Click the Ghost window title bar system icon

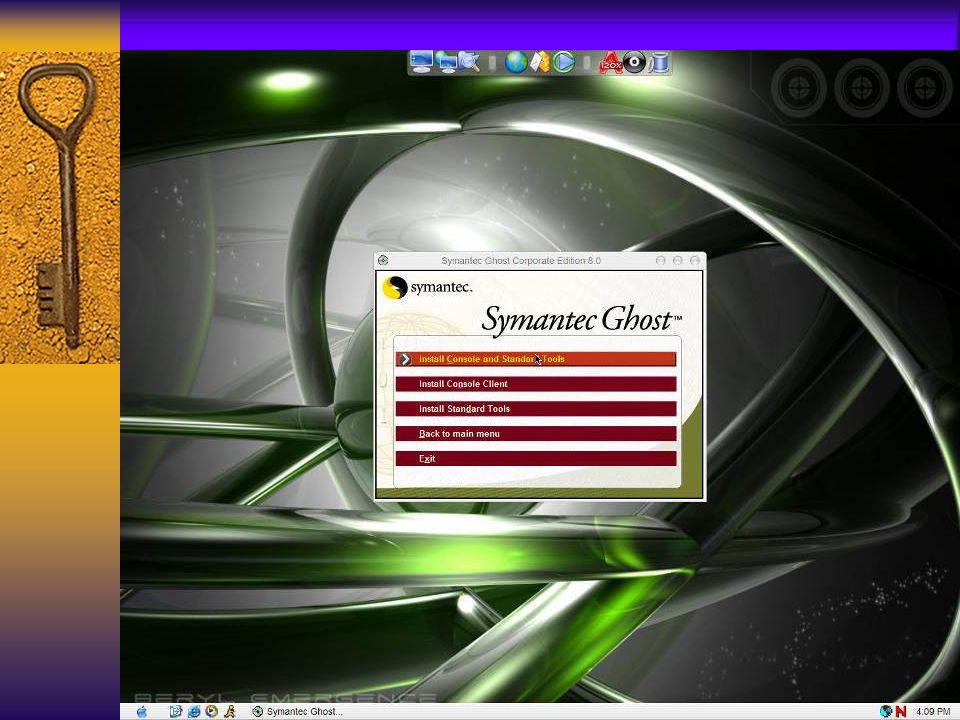coord(383,260)
